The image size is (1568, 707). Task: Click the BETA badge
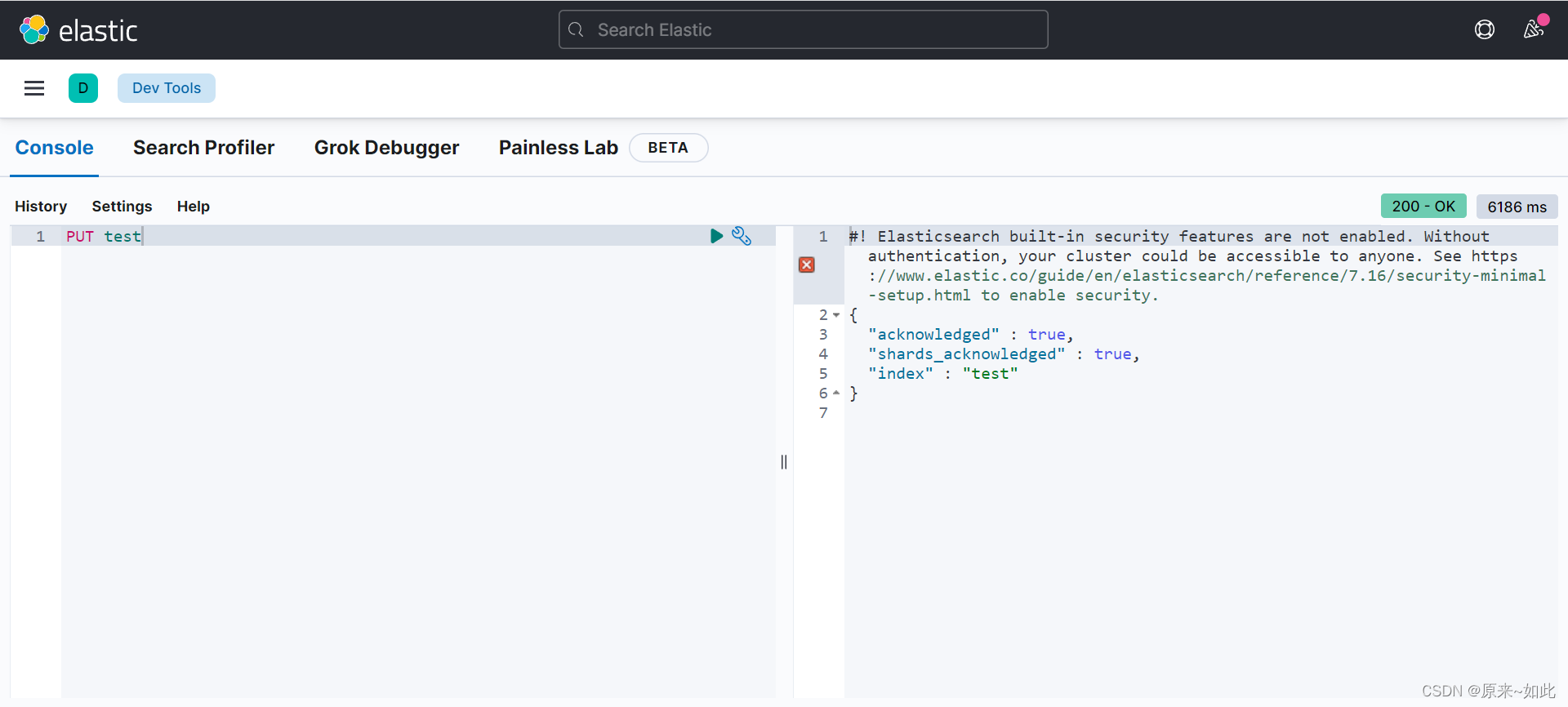click(668, 148)
